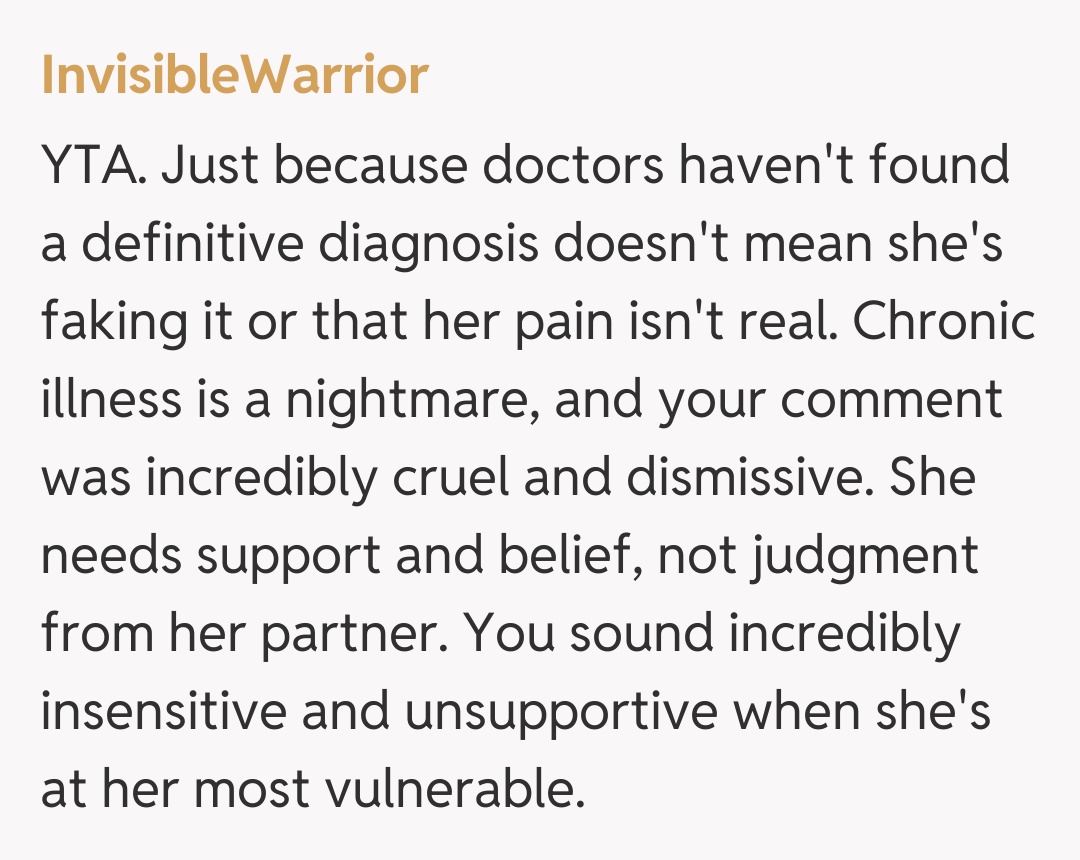The width and height of the screenshot is (1080, 860).
Task: Click the word "illness" in the comment
Action: tap(107, 401)
